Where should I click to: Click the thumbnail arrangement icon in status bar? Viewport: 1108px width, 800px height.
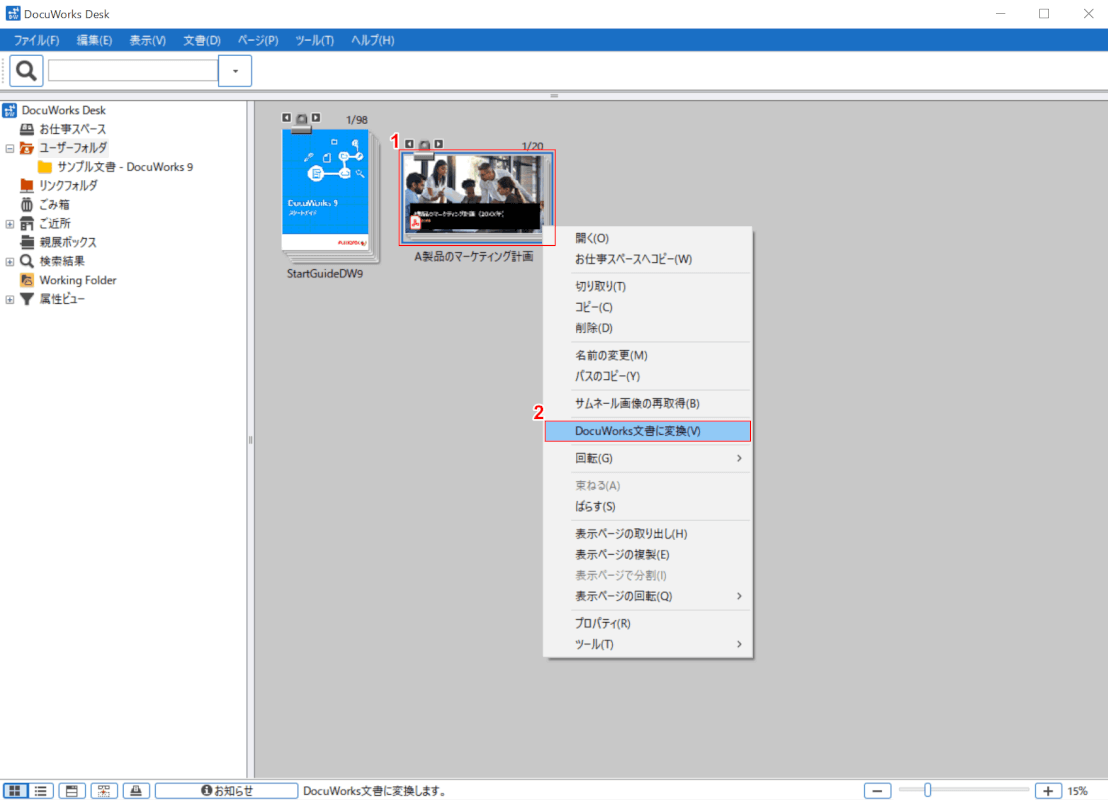point(104,790)
